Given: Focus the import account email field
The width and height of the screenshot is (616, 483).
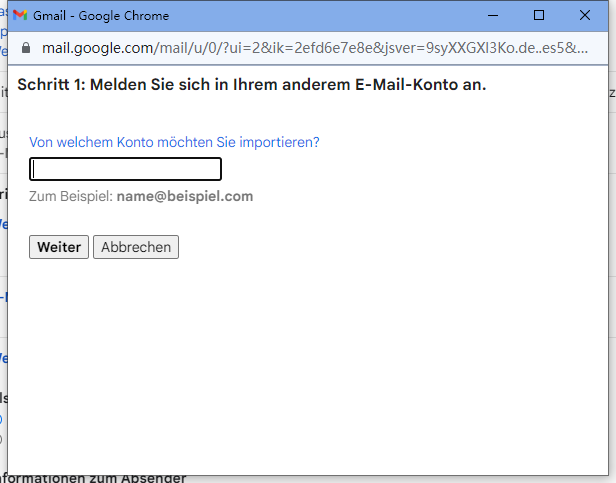Looking at the screenshot, I should [x=125, y=169].
